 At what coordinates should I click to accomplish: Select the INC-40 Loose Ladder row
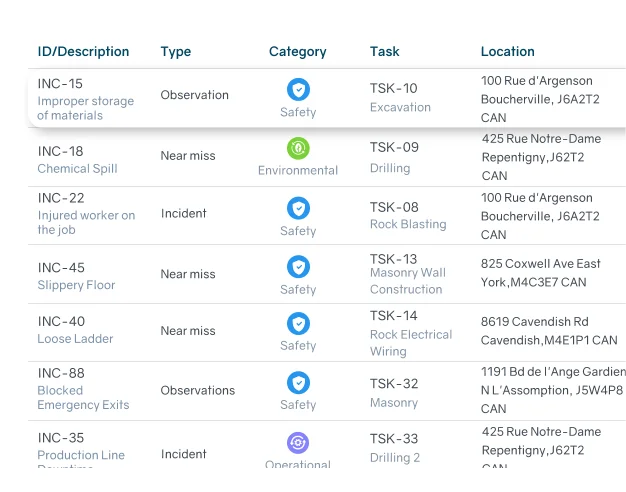[188, 331]
